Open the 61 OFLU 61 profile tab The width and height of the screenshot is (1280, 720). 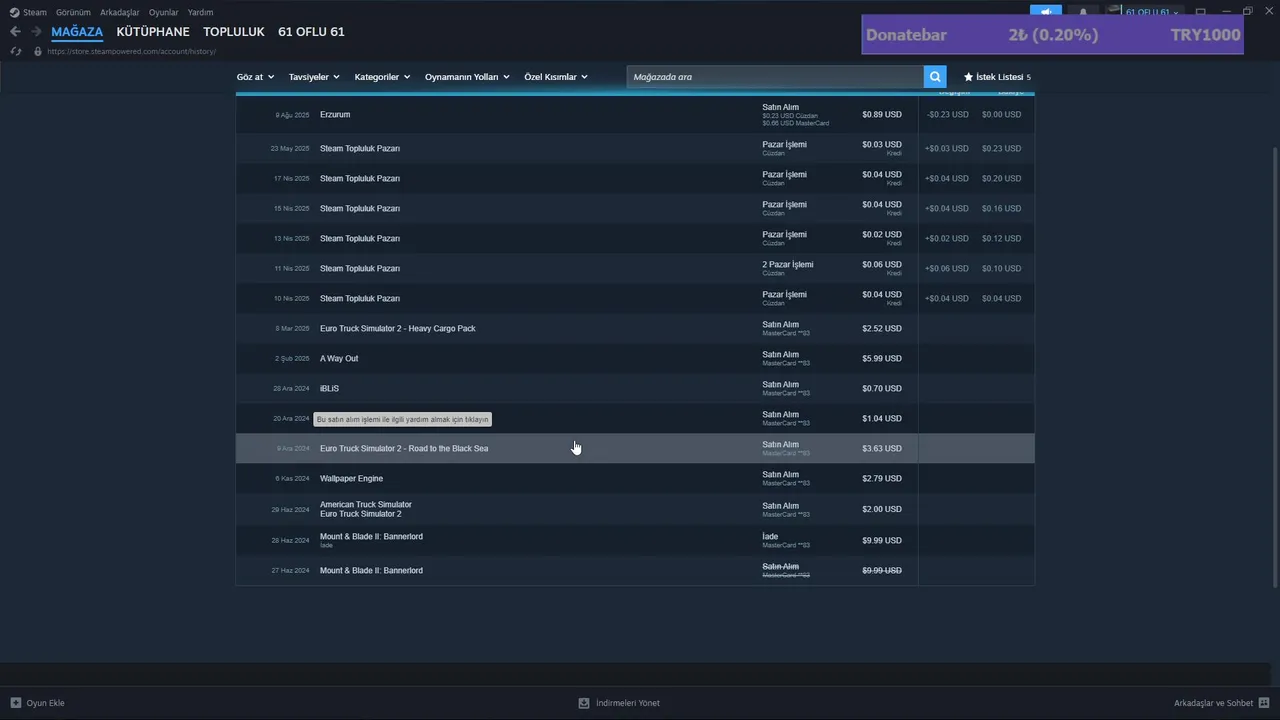pyautogui.click(x=311, y=32)
